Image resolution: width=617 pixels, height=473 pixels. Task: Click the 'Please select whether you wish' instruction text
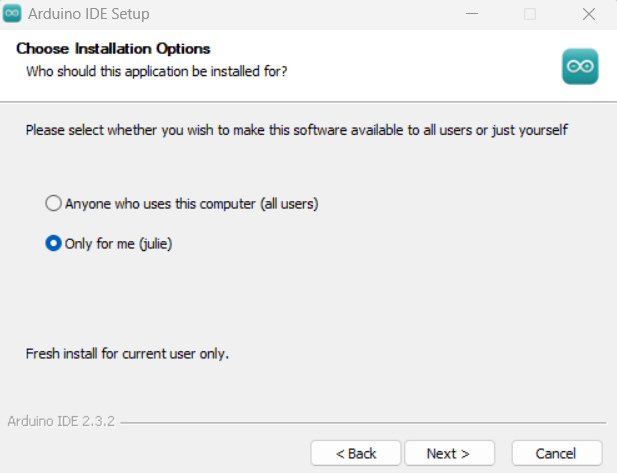pos(296,130)
